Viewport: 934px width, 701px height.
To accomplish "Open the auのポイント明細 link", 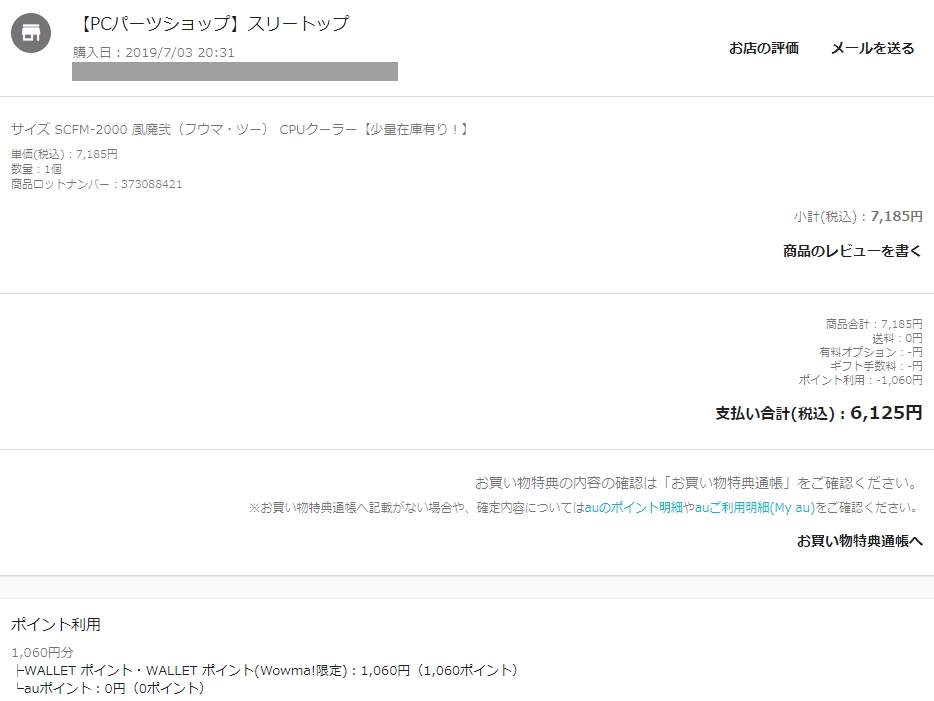I will (x=633, y=507).
